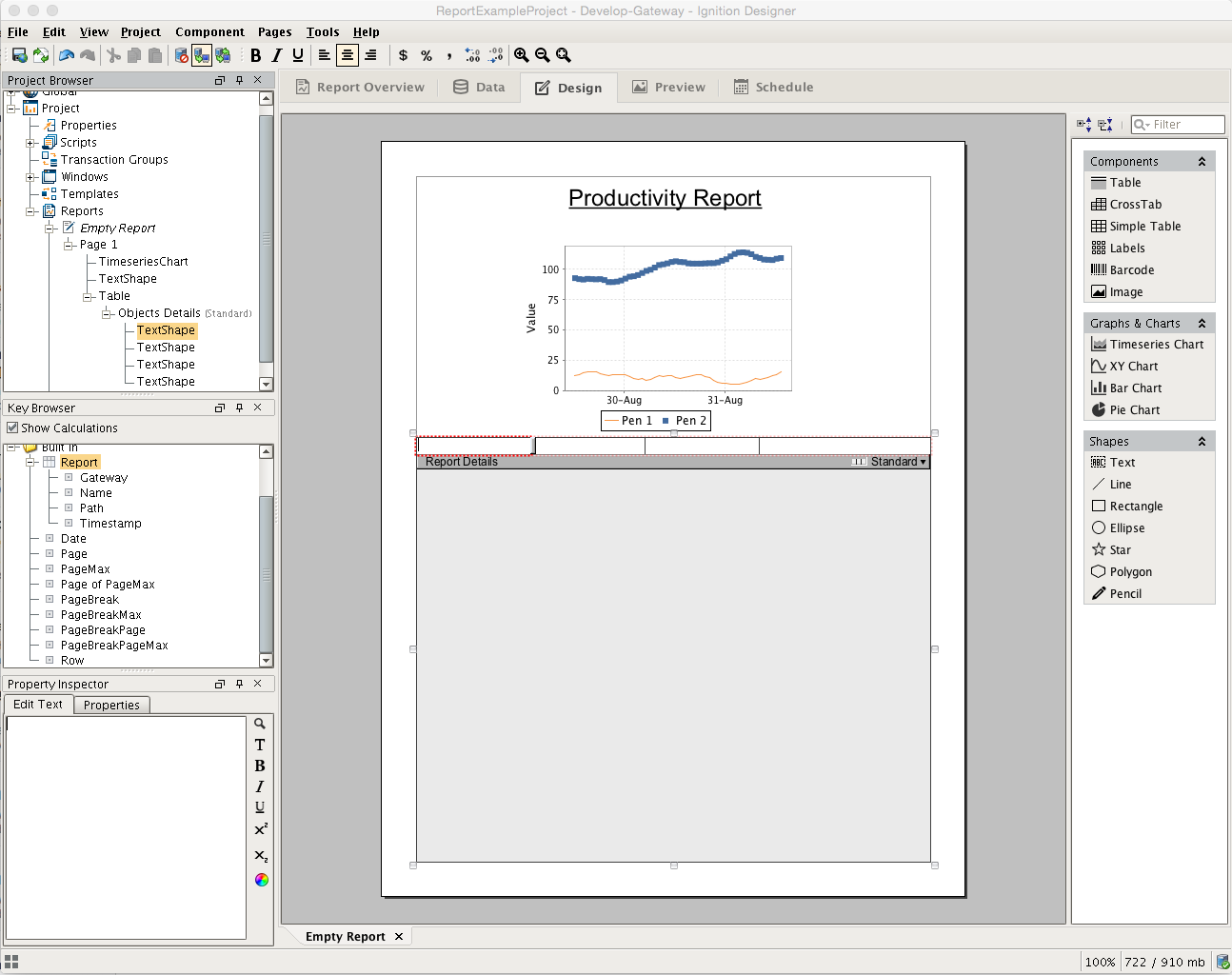The height and width of the screenshot is (975, 1232).
Task: Open the Properties tab in Property Inspector
Action: [111, 706]
